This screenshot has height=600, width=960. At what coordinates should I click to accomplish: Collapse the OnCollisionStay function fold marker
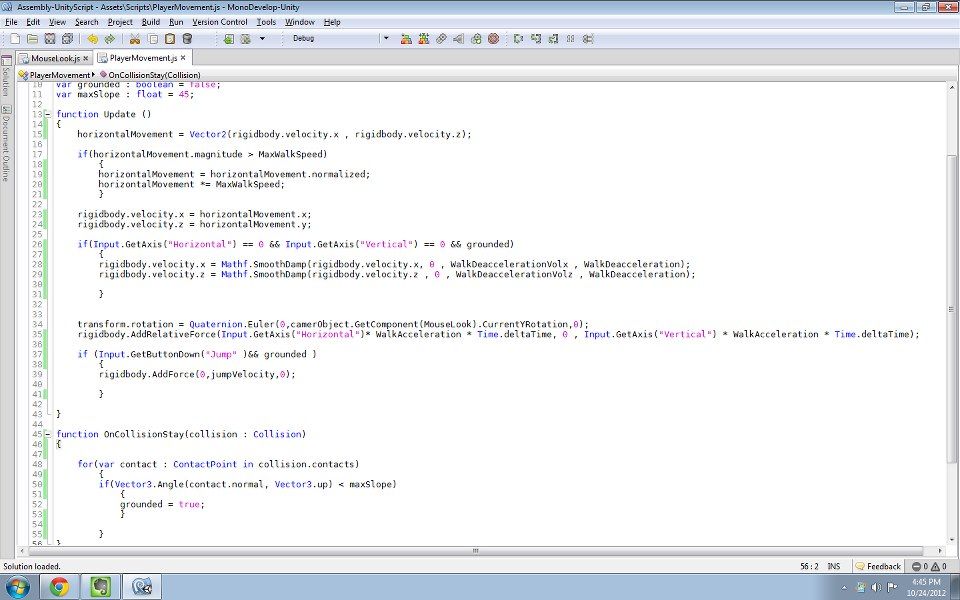pos(48,434)
